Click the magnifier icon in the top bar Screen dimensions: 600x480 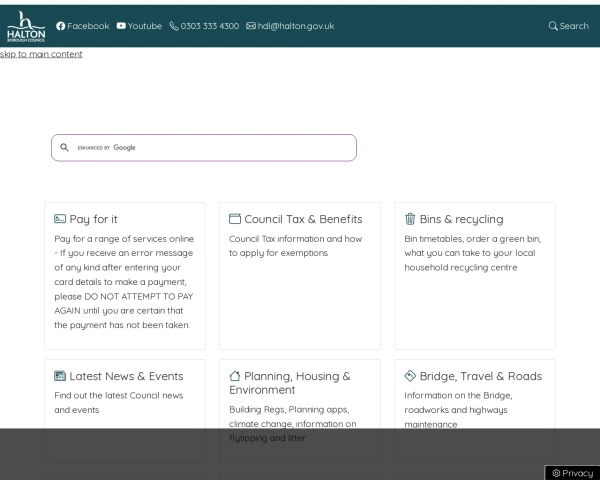(x=553, y=26)
